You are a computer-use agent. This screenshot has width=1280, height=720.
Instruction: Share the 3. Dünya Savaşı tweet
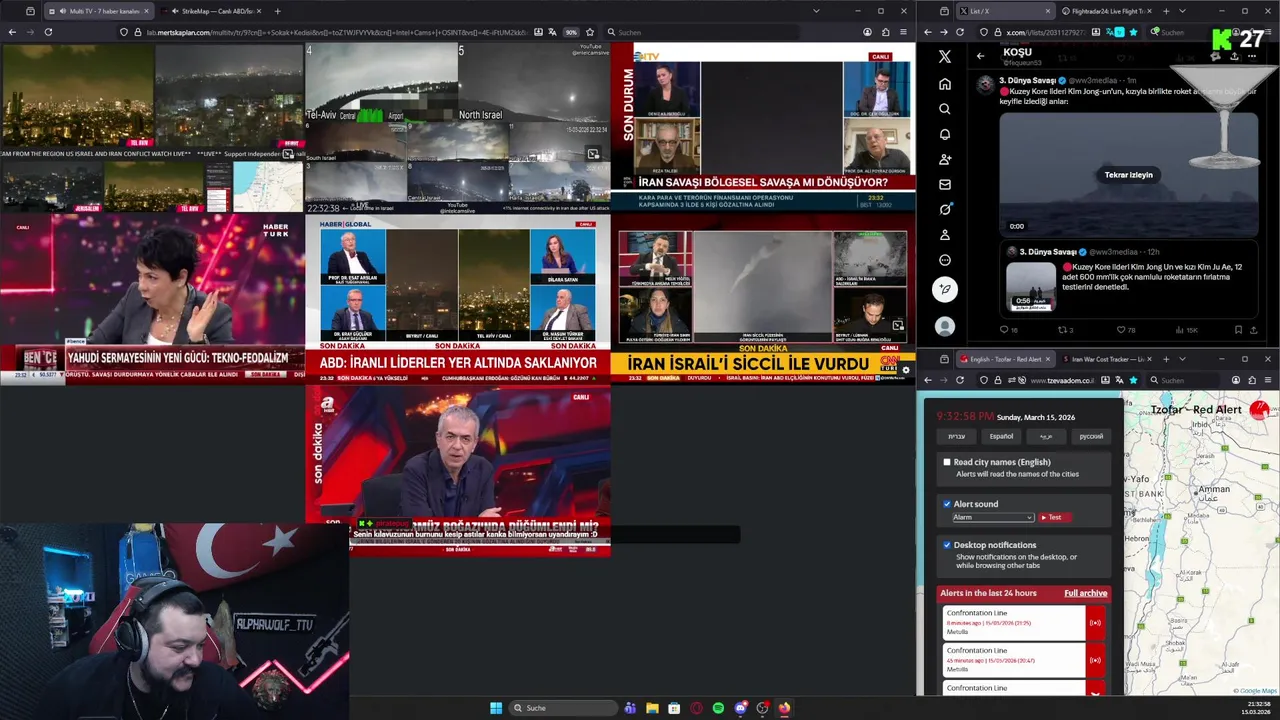pos(1253,330)
